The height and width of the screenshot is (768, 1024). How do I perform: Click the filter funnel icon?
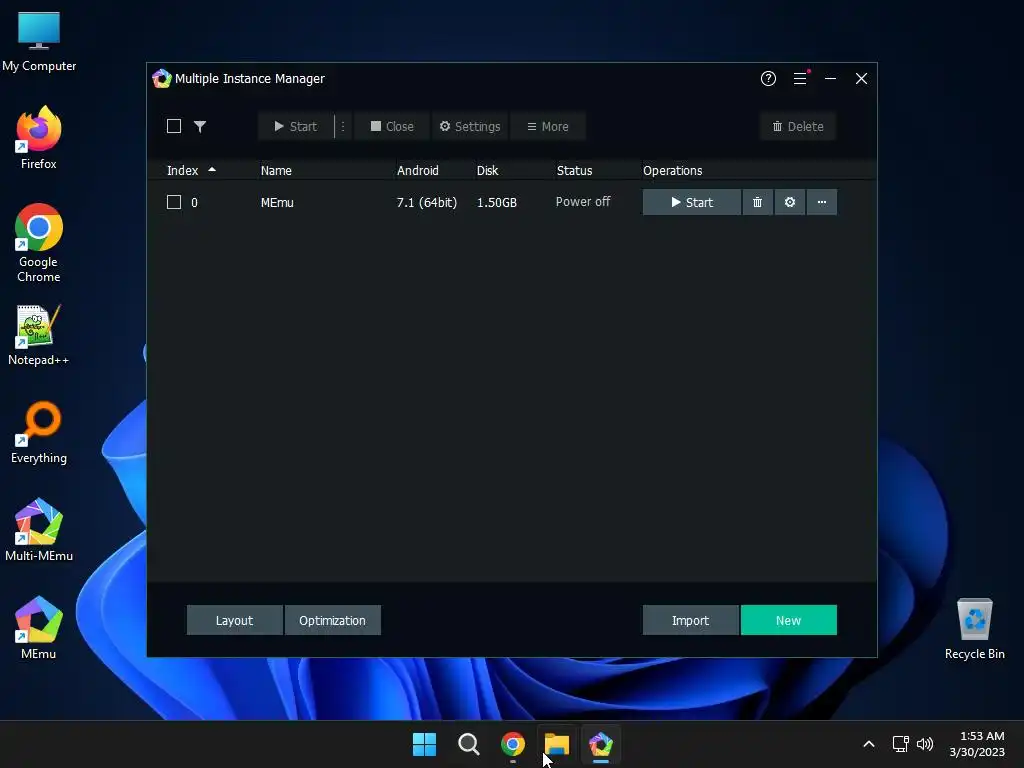[200, 126]
